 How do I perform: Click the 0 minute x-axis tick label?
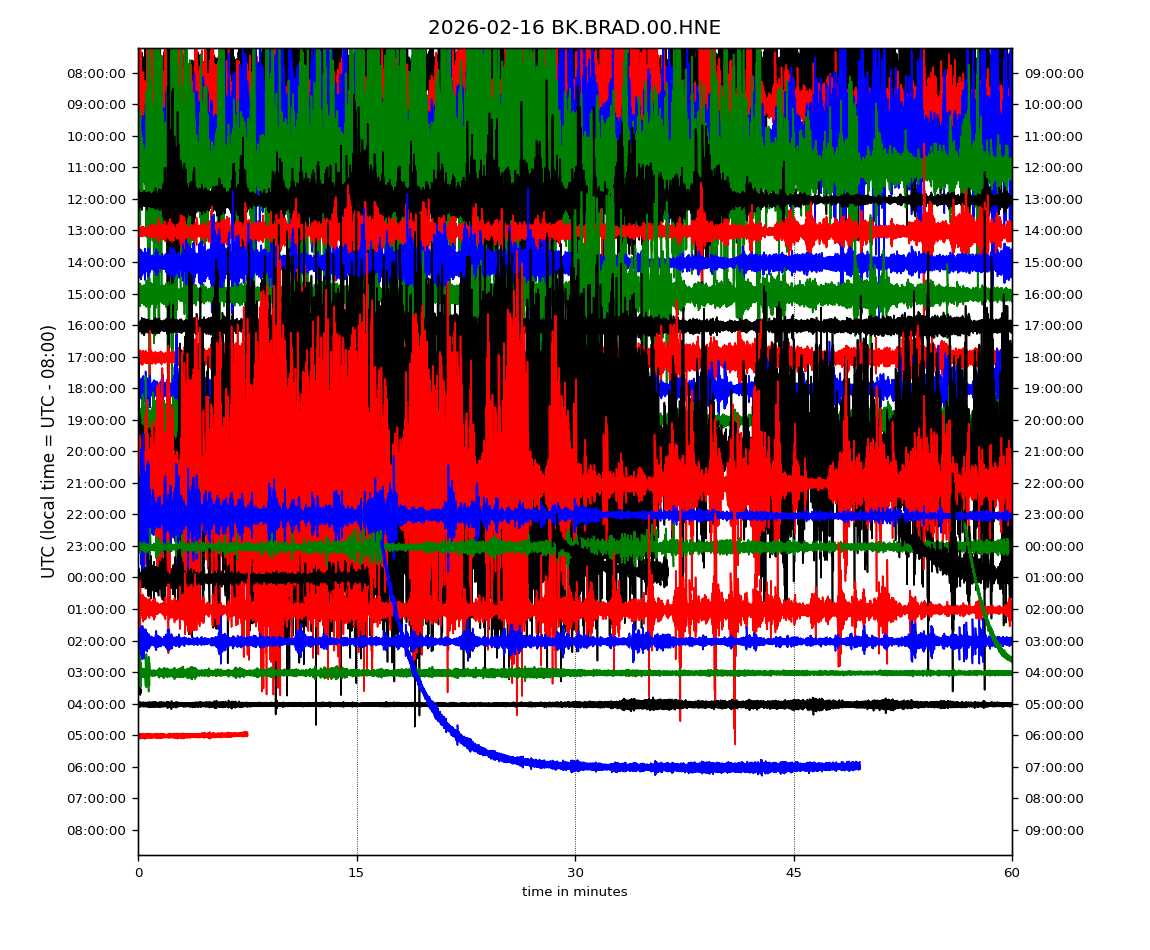coord(138,873)
